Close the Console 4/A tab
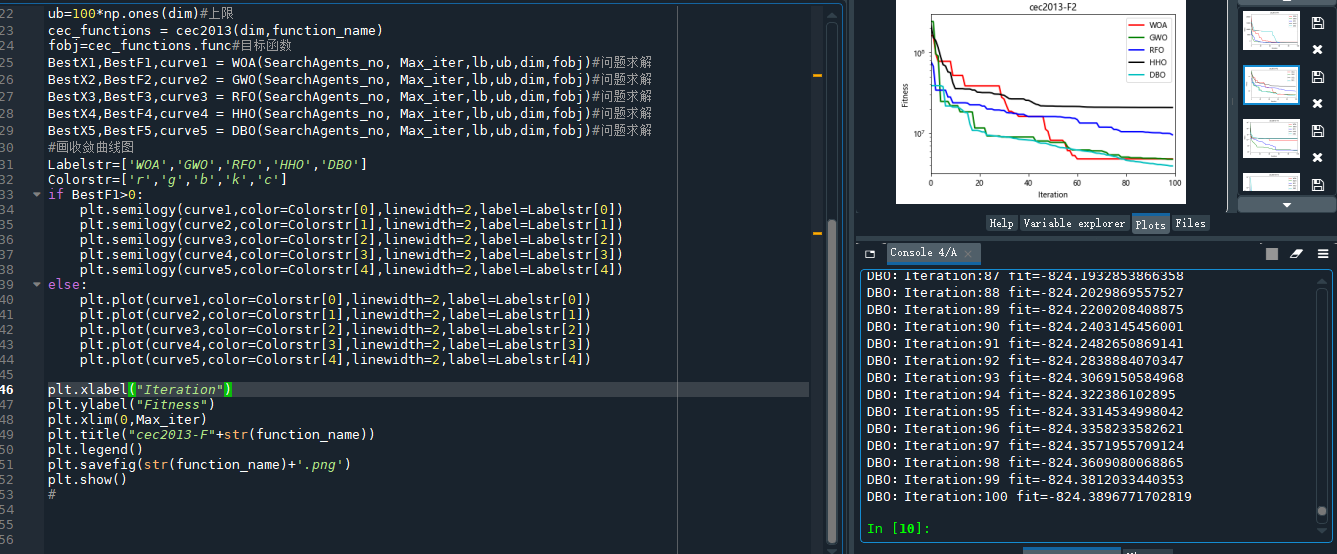1337x554 pixels. (x=968, y=254)
